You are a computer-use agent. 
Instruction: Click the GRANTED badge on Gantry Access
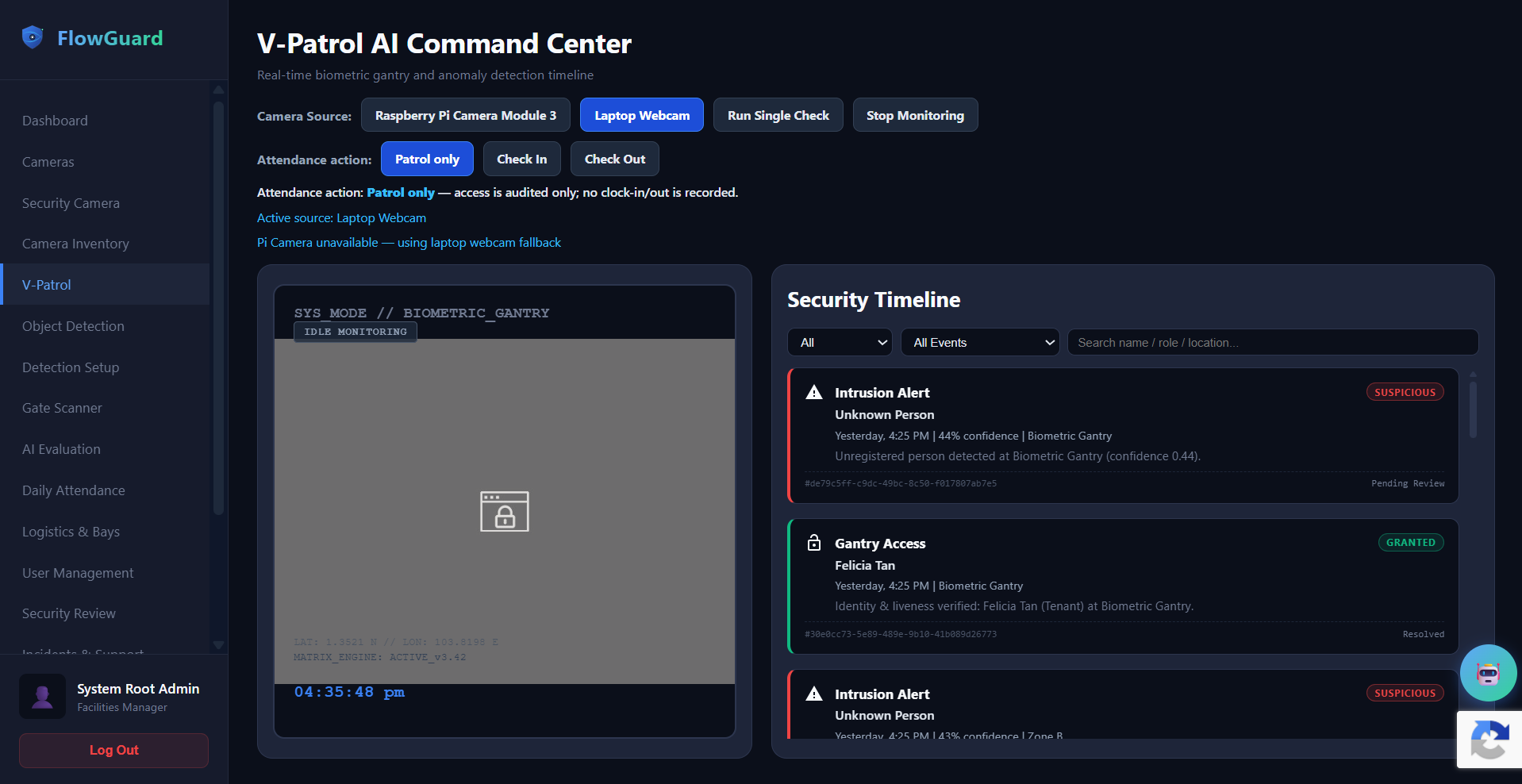click(1411, 543)
